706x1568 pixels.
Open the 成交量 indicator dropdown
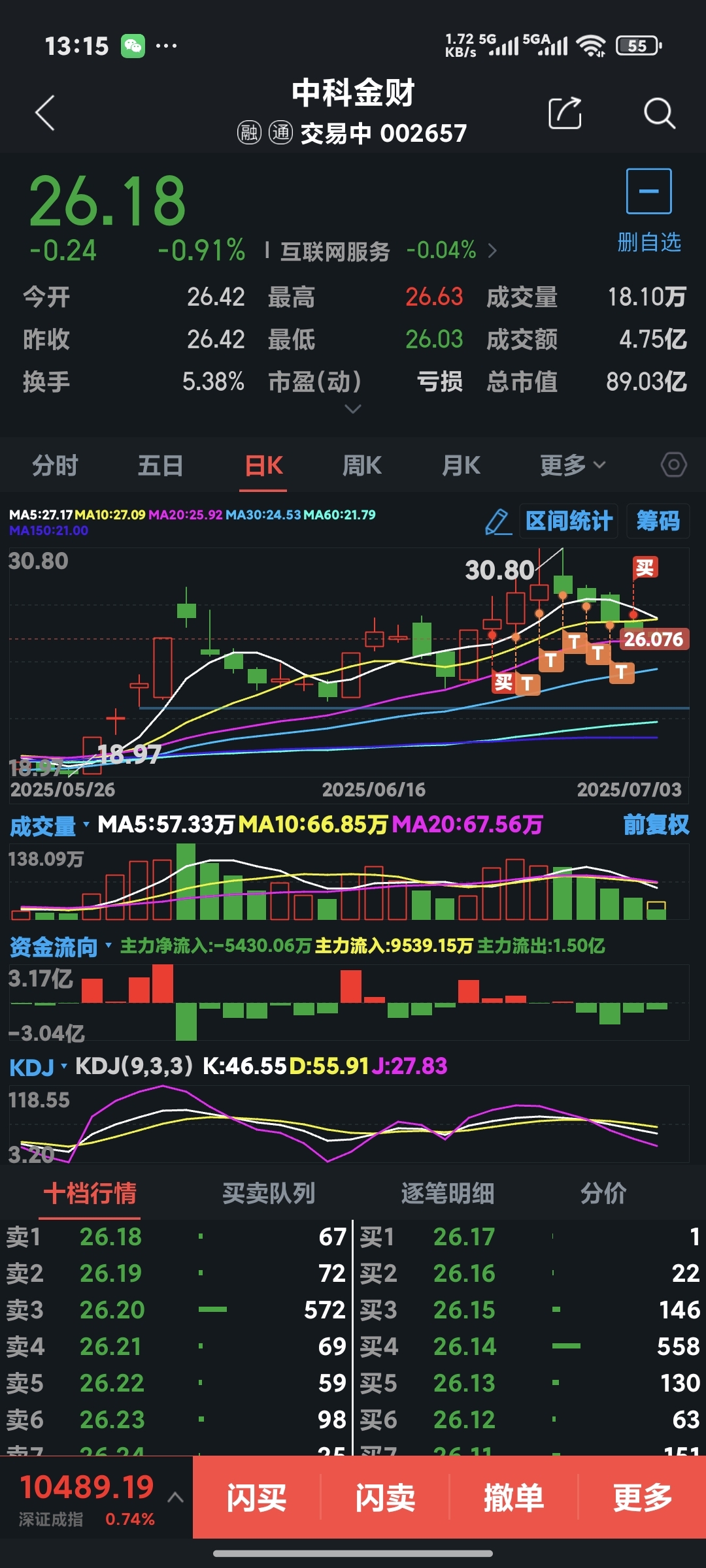coord(86,825)
